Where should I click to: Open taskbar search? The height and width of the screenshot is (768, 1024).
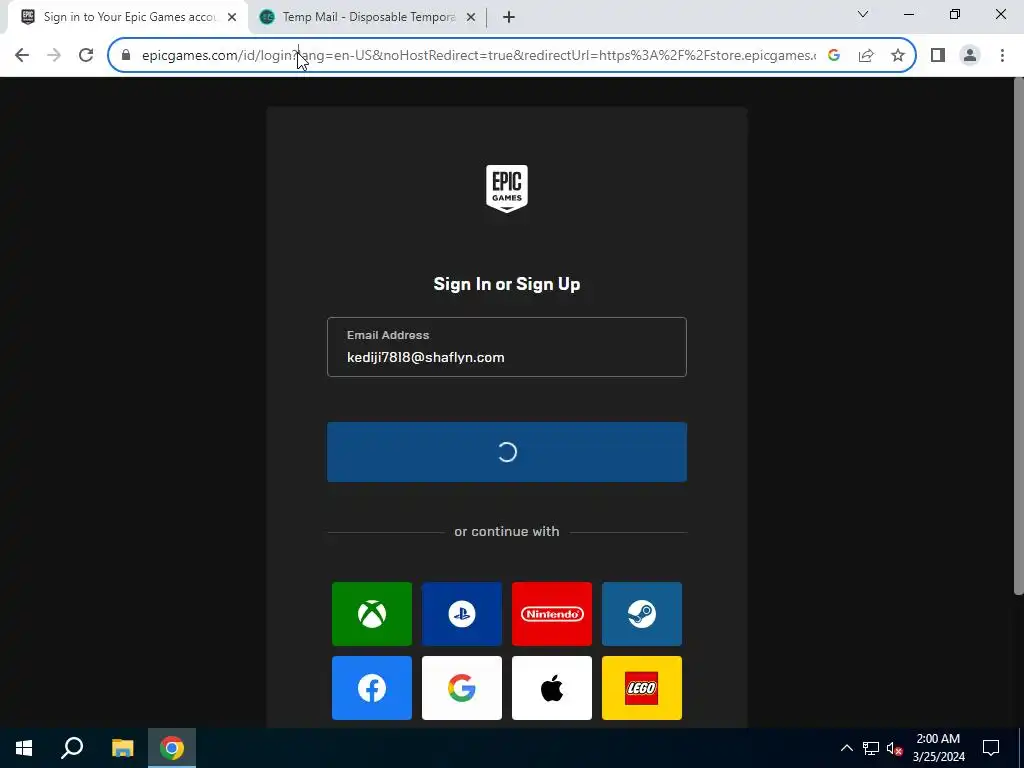coord(72,748)
